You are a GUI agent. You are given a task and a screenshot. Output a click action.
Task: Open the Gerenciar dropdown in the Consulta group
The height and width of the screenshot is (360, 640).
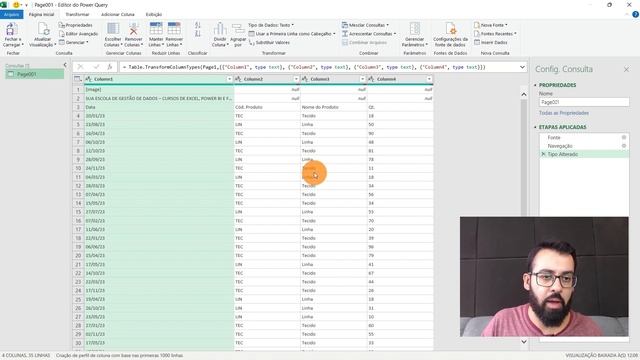[x=73, y=42]
